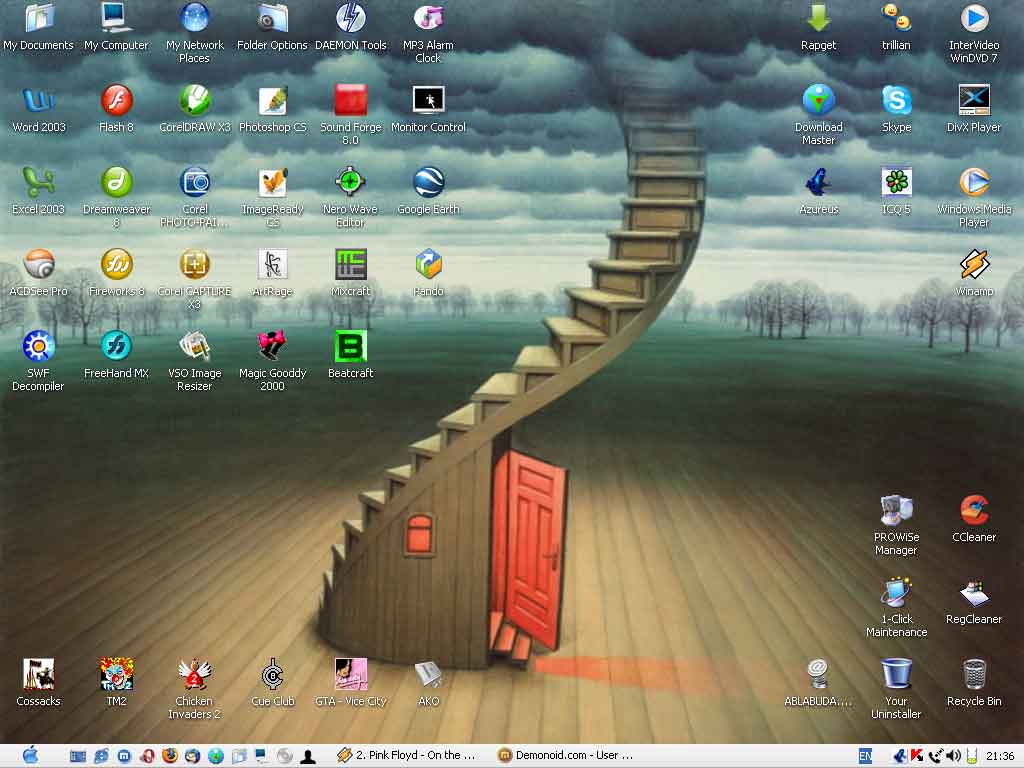Screen dimensions: 1024x768
Task: Launch the Mixcraft icon
Action: (x=351, y=264)
